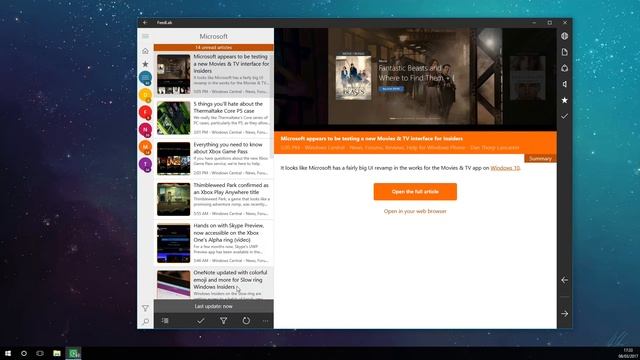Image resolution: width=640 pixels, height=360 pixels.
Task: Select the yellow D feed category
Action: point(145,95)
